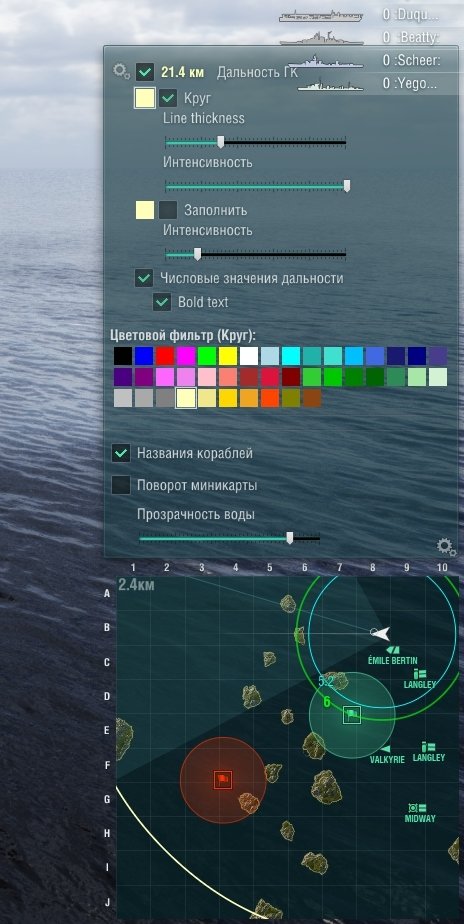Toggle the Круг circle checkbox
464x924 pixels.
(169, 97)
